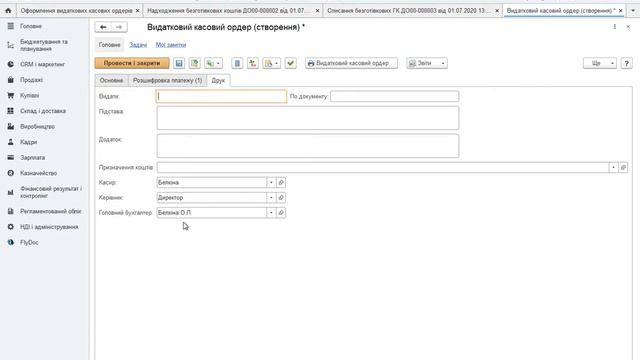This screenshot has width=640, height=360.
Task: Click the Додаток text area
Action: pyautogui.click(x=308, y=146)
